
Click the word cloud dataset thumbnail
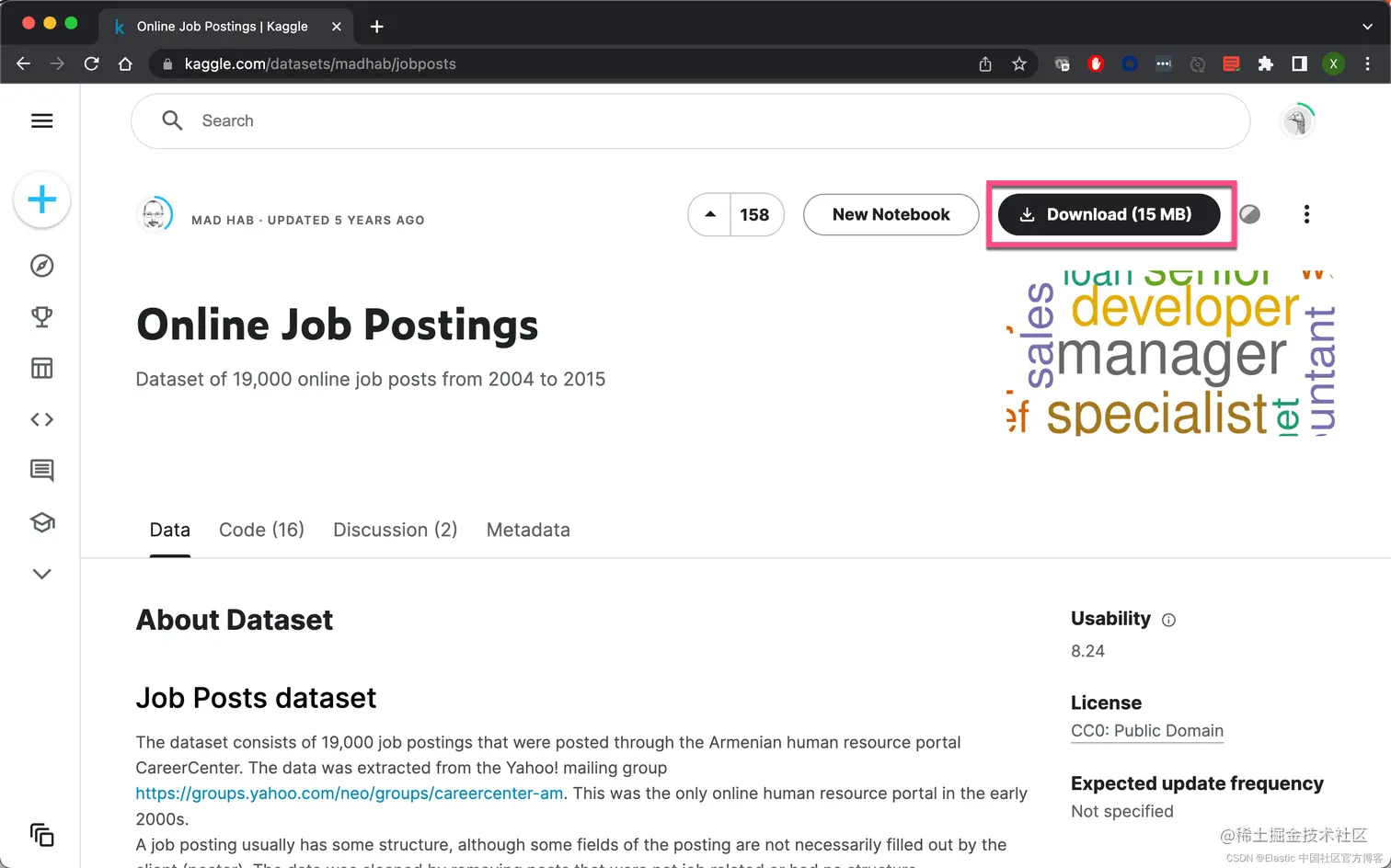point(1170,353)
